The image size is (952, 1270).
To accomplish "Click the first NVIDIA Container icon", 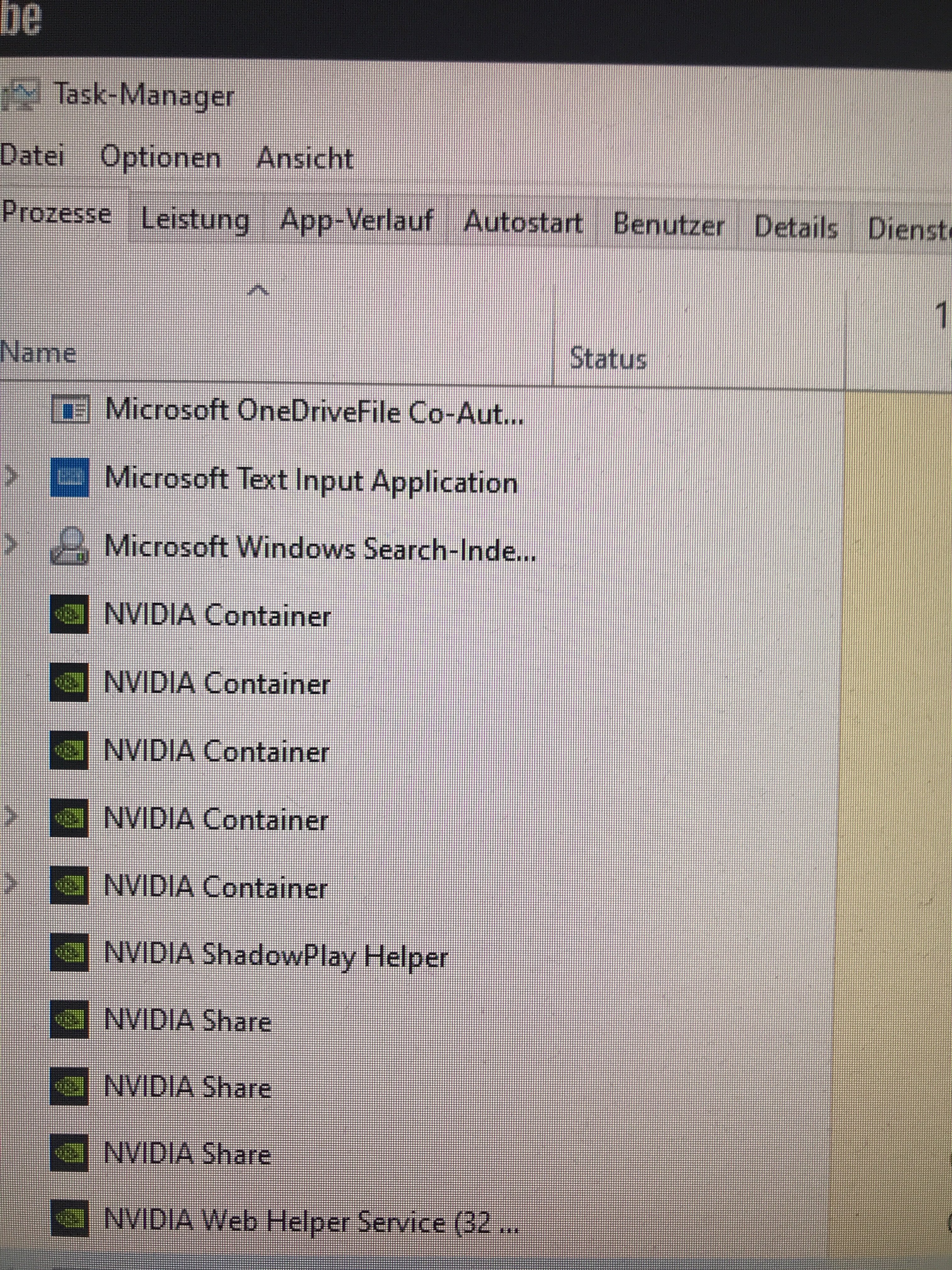I will (70, 614).
